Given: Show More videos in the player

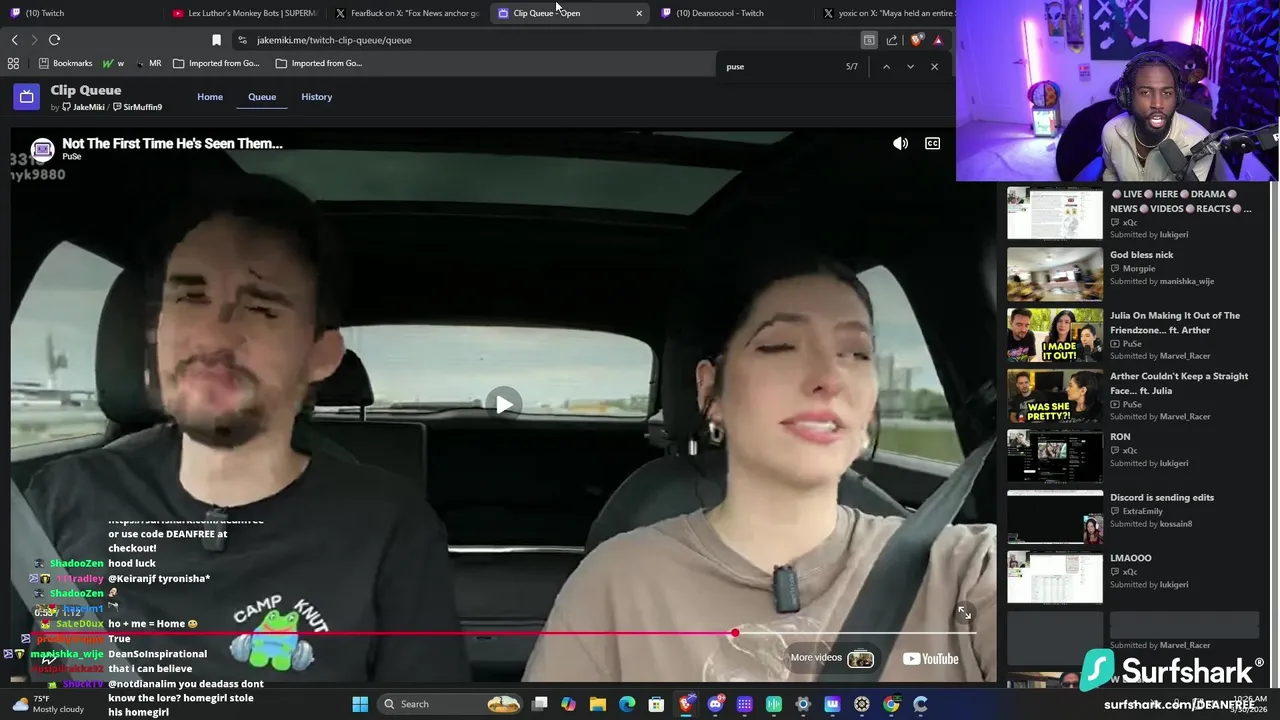Looking at the screenshot, I should [832, 658].
